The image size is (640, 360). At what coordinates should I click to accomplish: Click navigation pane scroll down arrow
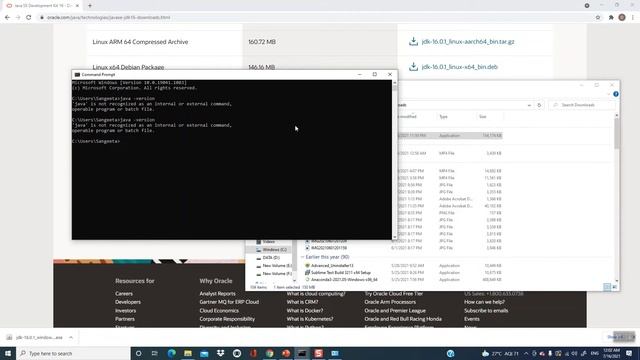tap(294, 280)
